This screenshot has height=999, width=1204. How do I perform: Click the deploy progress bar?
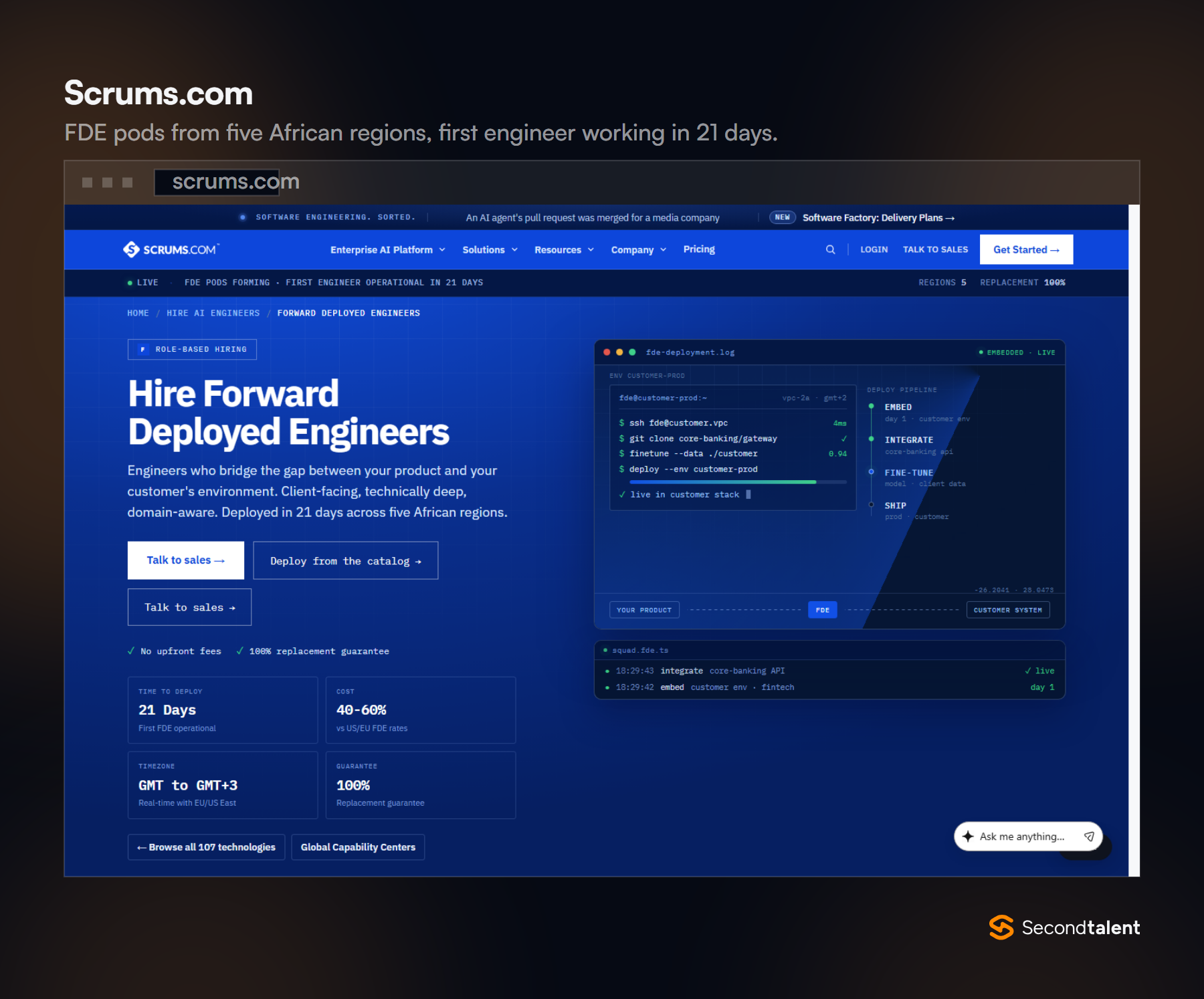pyautogui.click(x=738, y=481)
